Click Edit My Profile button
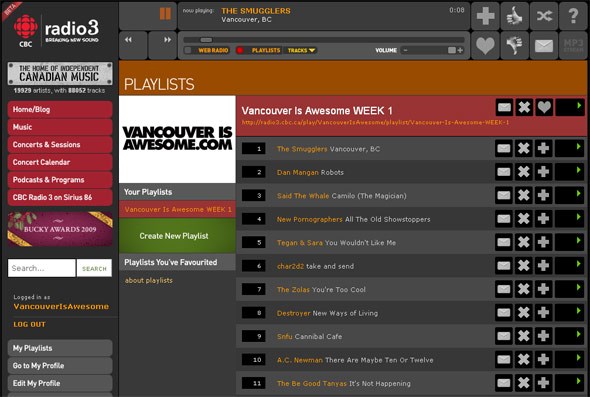This screenshot has width=590, height=397. (60, 383)
